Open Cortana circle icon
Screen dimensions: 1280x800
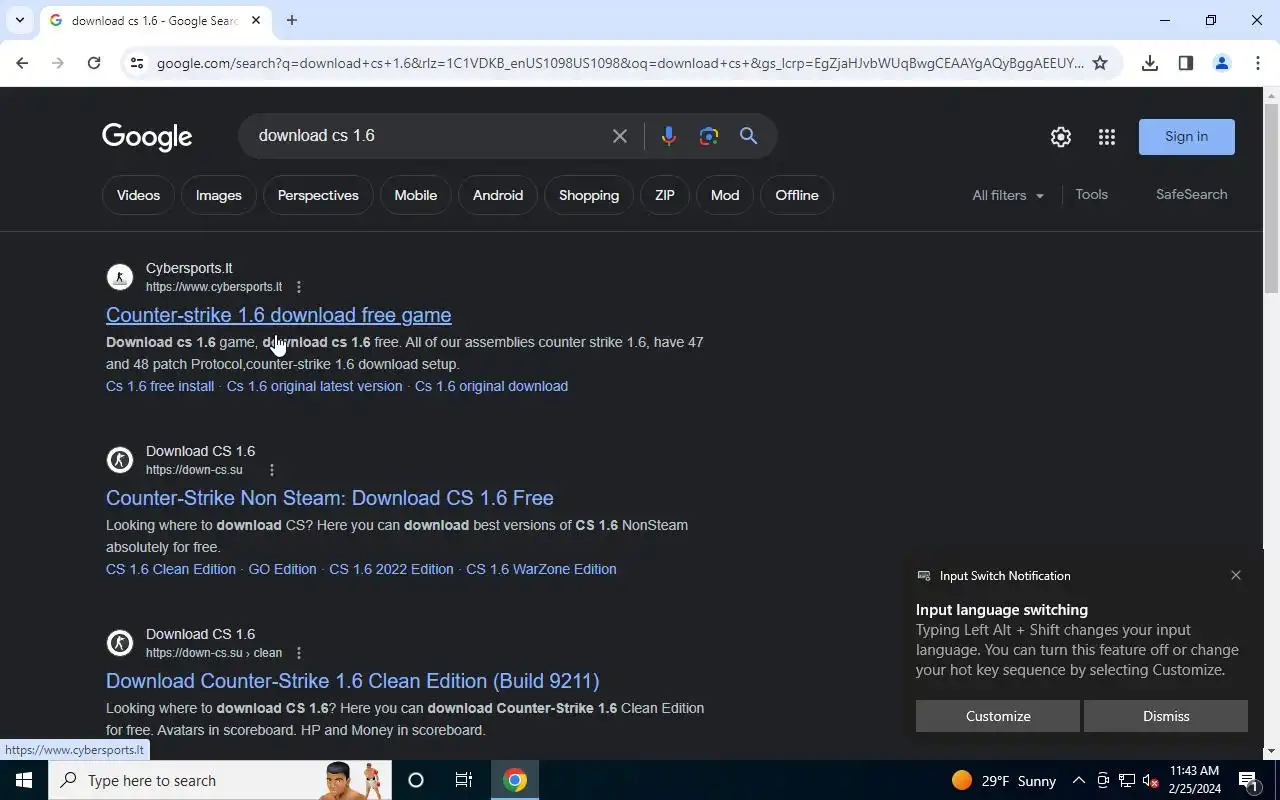[x=416, y=780]
